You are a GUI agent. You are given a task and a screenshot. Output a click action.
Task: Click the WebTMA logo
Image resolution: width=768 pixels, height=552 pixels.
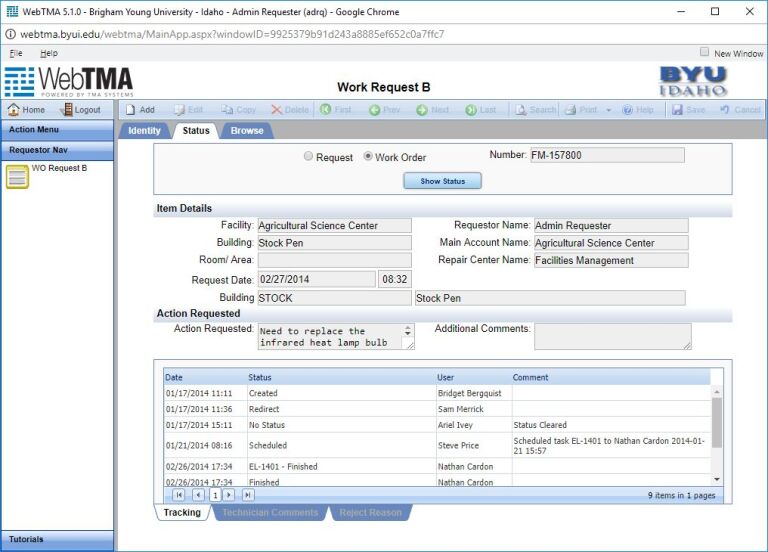[69, 82]
